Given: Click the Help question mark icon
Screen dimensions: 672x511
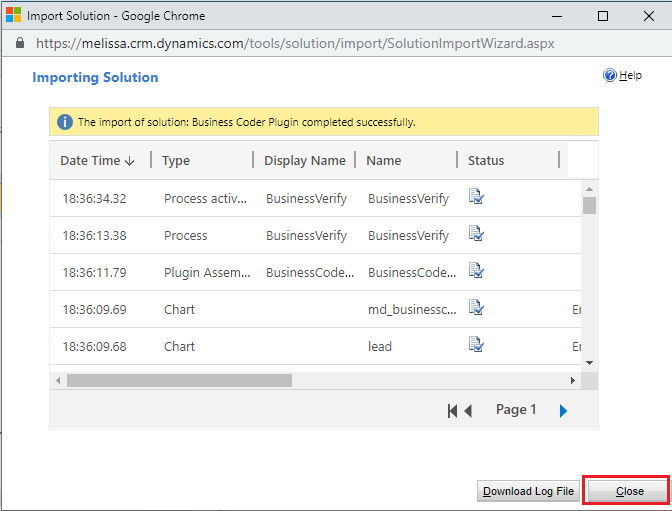Looking at the screenshot, I should [x=609, y=75].
